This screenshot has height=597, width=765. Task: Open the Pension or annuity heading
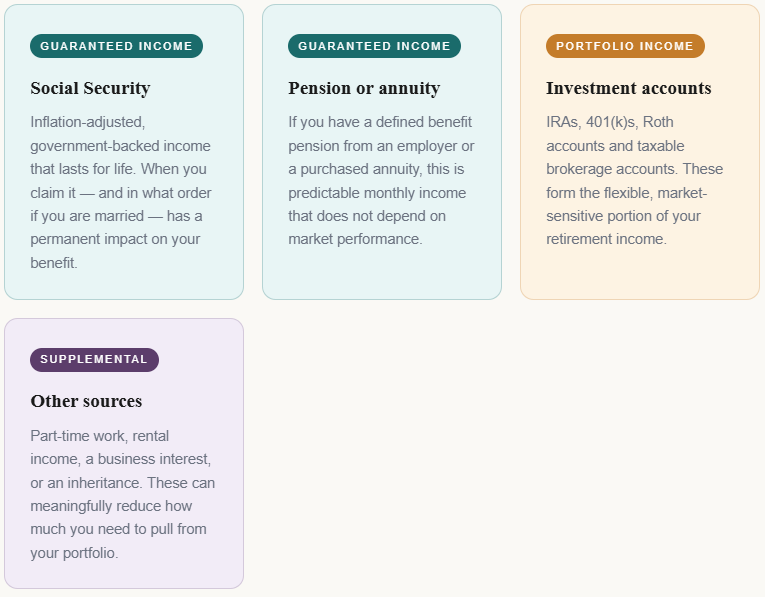coord(364,88)
